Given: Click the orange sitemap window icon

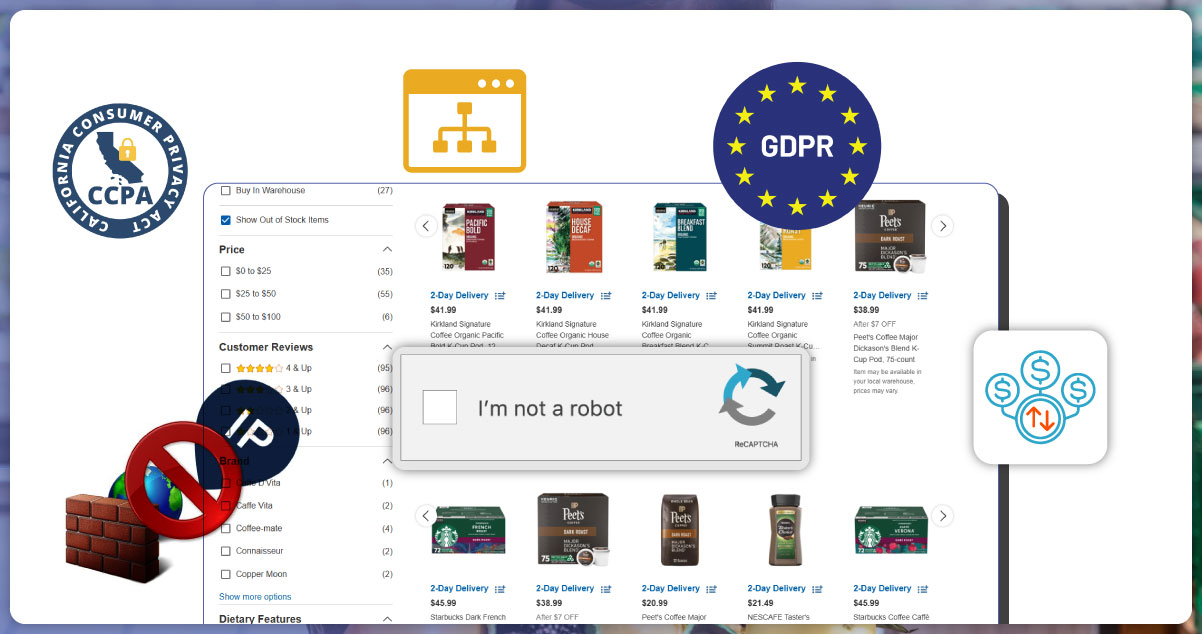Looking at the screenshot, I should coord(464,120).
